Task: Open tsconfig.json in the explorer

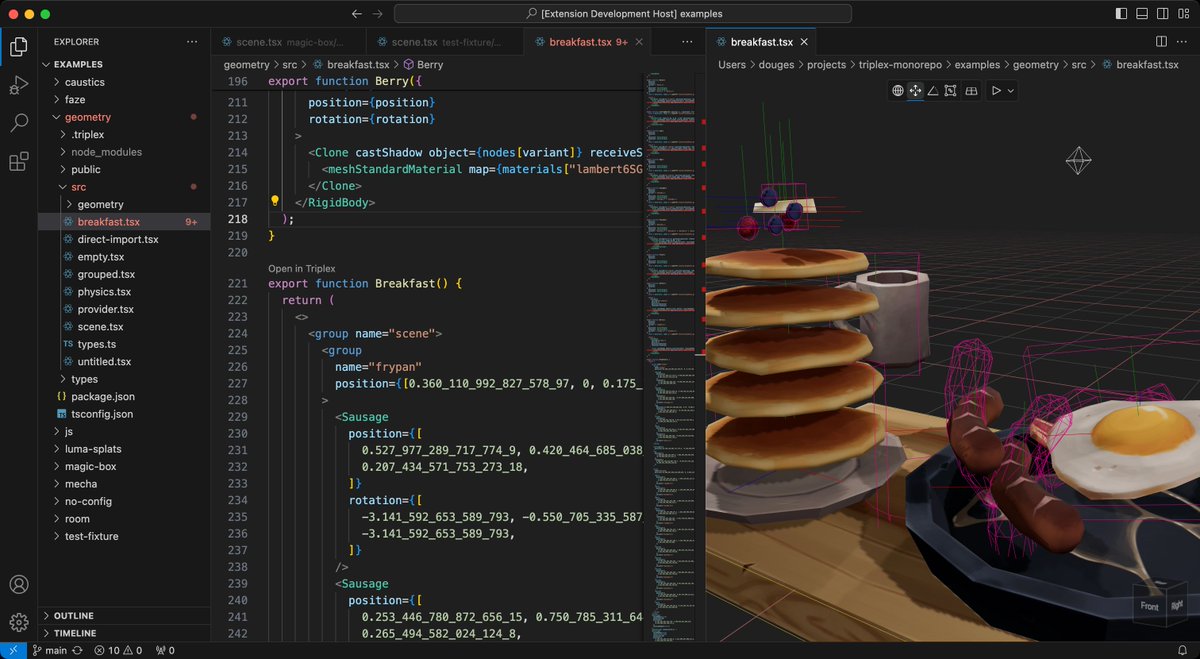Action: 124,414
